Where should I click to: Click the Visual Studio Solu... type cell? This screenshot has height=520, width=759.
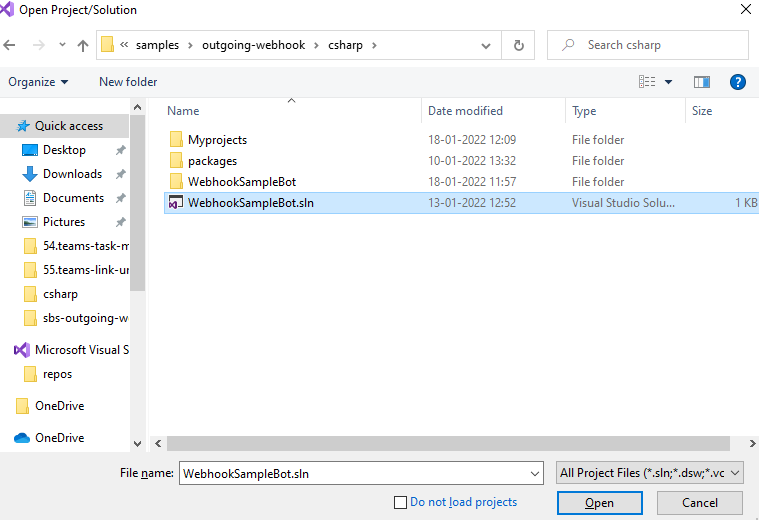click(623, 203)
